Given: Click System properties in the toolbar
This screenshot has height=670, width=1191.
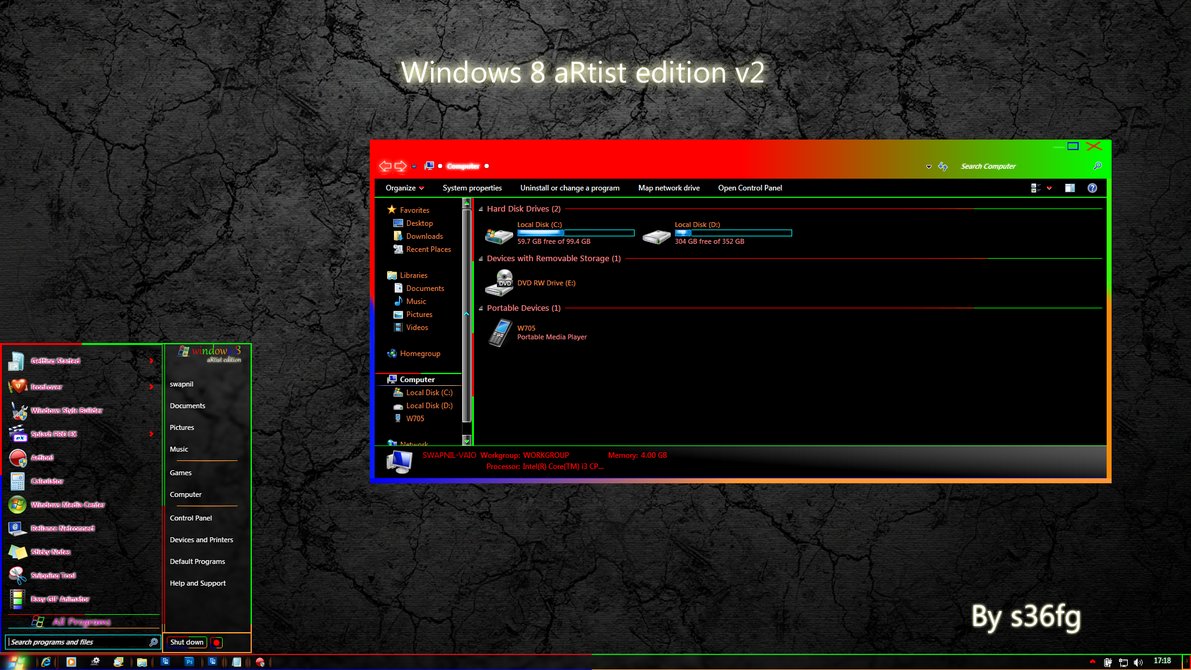Looking at the screenshot, I should (472, 188).
